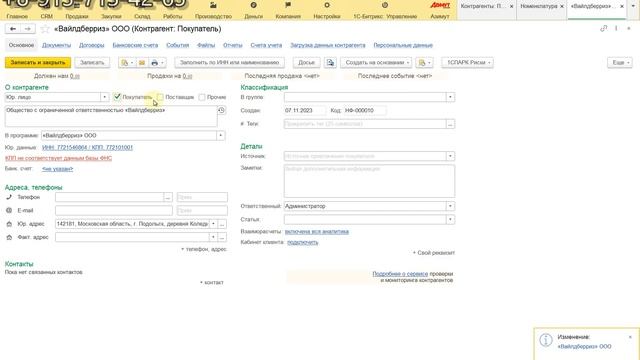Click the house icon beside Юр. адрес
Image resolution: width=640 pixels, height=360 pixels.
pos(9,224)
